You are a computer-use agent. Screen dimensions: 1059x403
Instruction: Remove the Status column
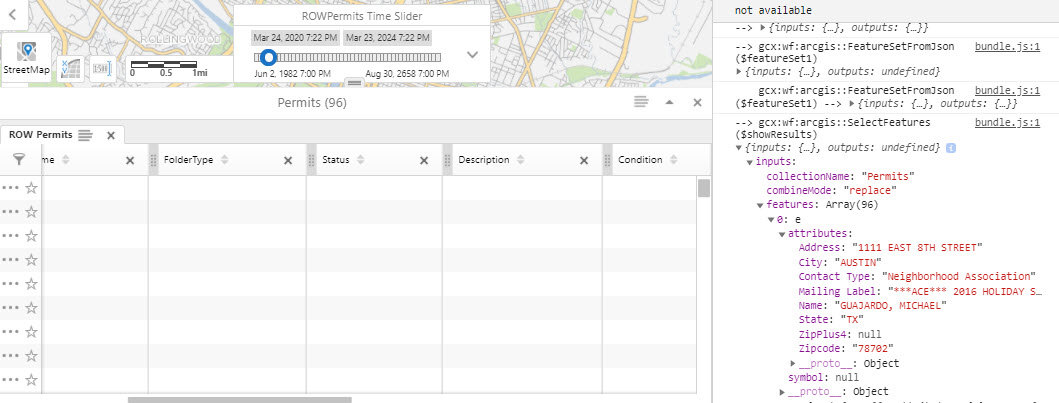tap(424, 161)
